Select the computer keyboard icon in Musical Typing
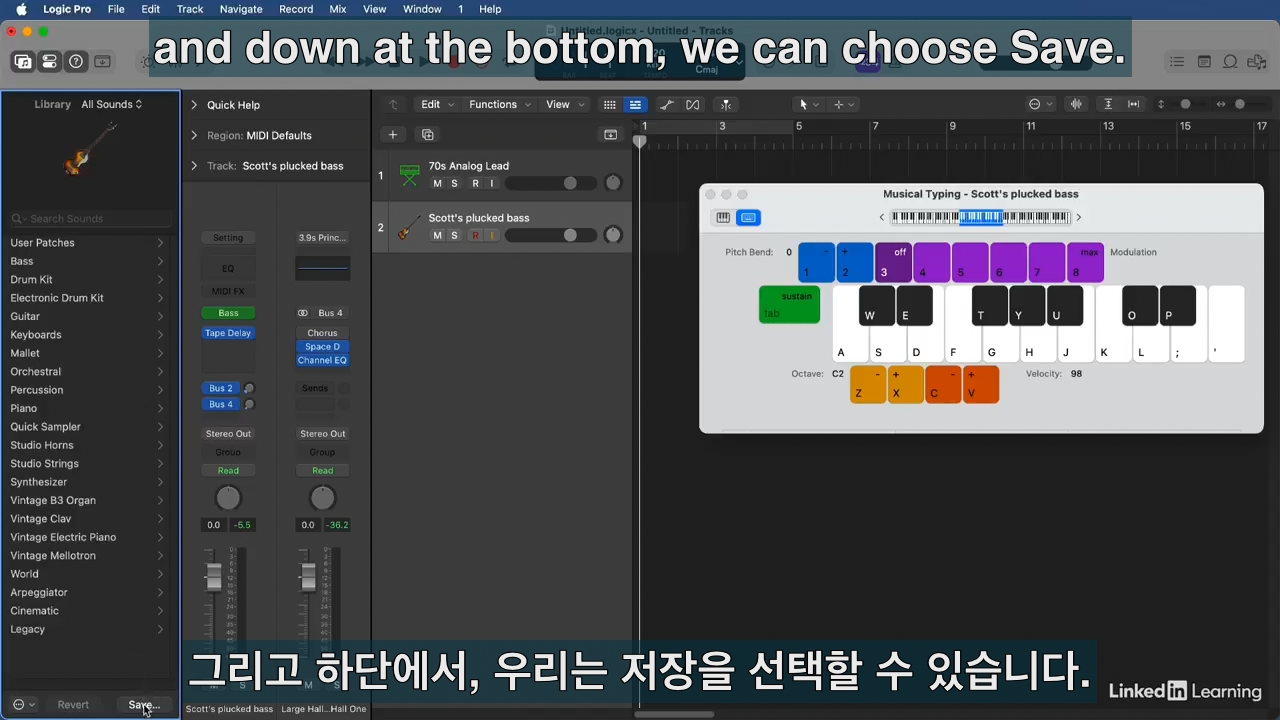The height and width of the screenshot is (720, 1280). click(748, 217)
